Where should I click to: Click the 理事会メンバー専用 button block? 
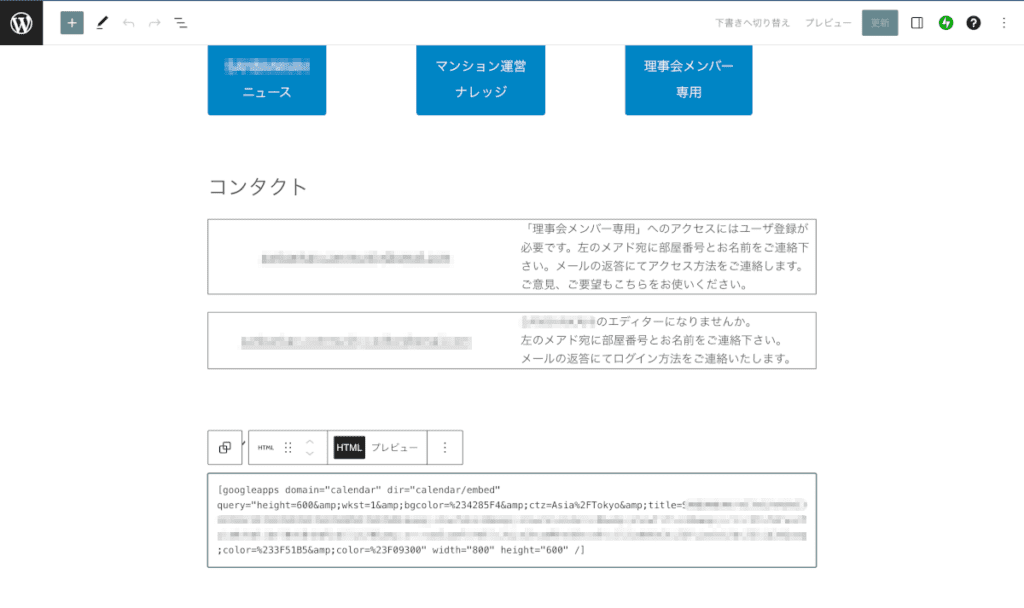(x=688, y=80)
